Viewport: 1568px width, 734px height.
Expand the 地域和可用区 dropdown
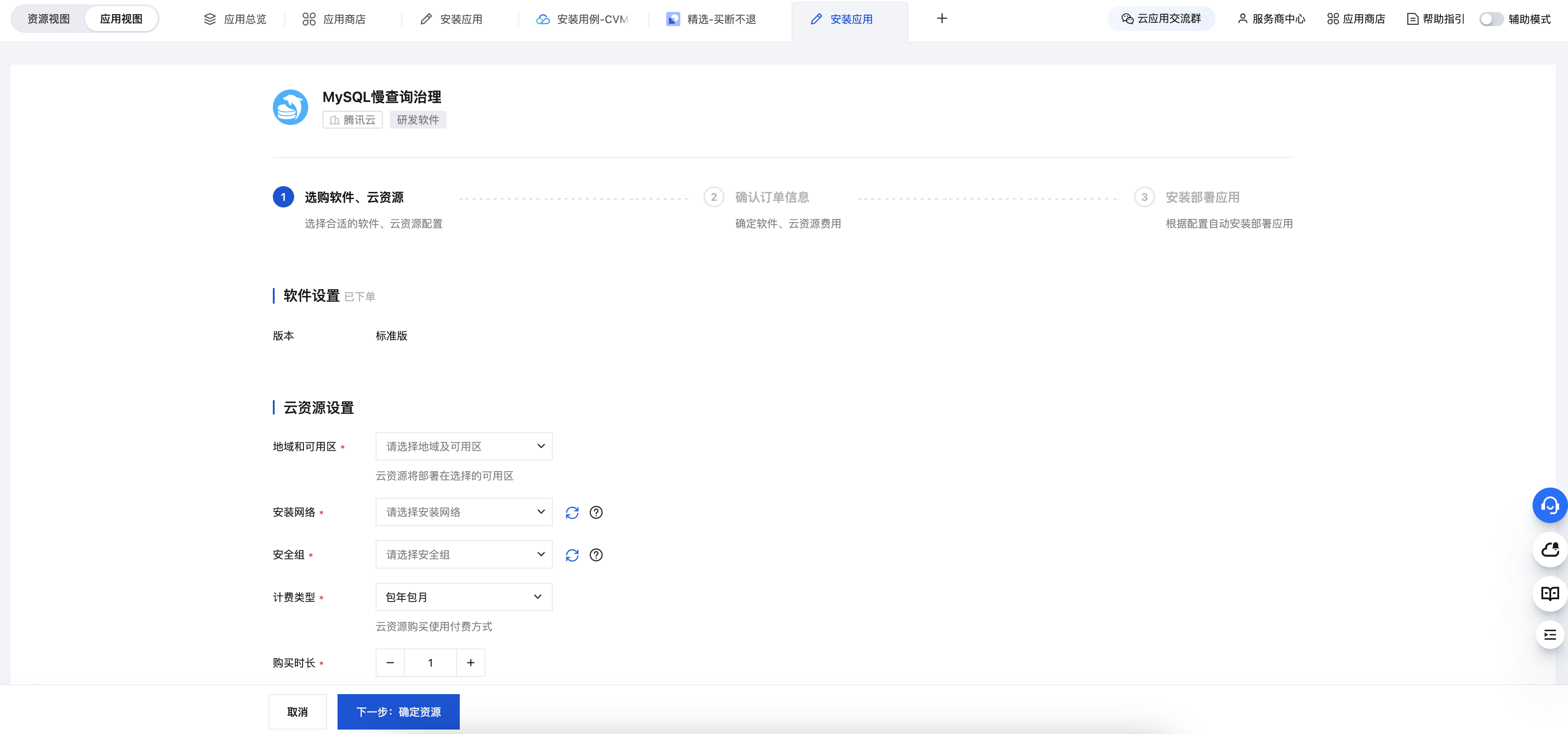464,446
